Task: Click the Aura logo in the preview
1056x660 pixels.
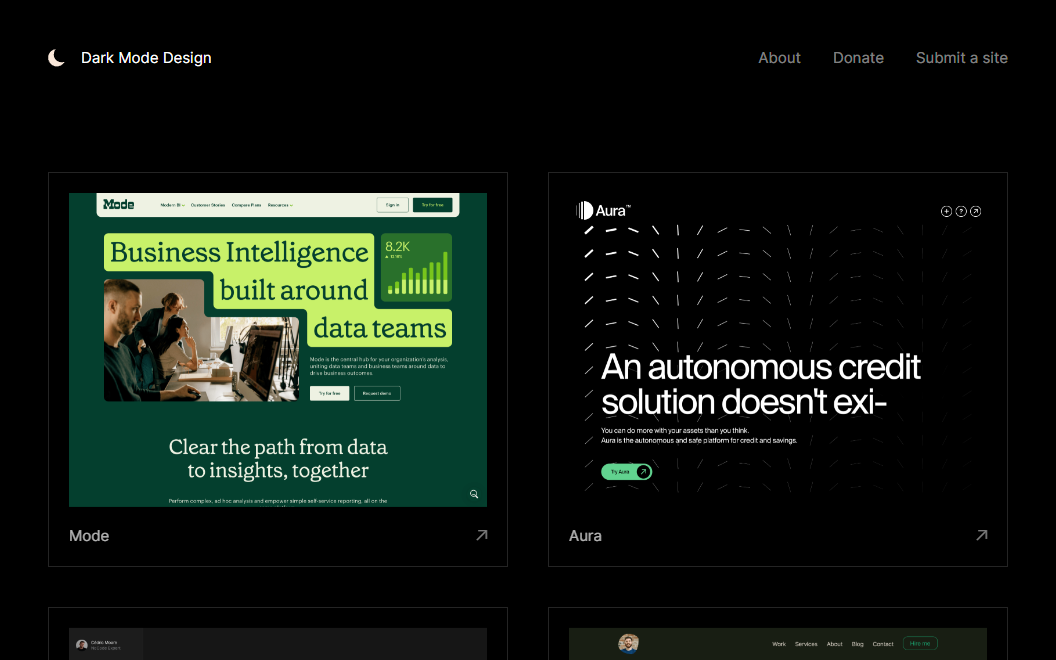Action: [603, 211]
